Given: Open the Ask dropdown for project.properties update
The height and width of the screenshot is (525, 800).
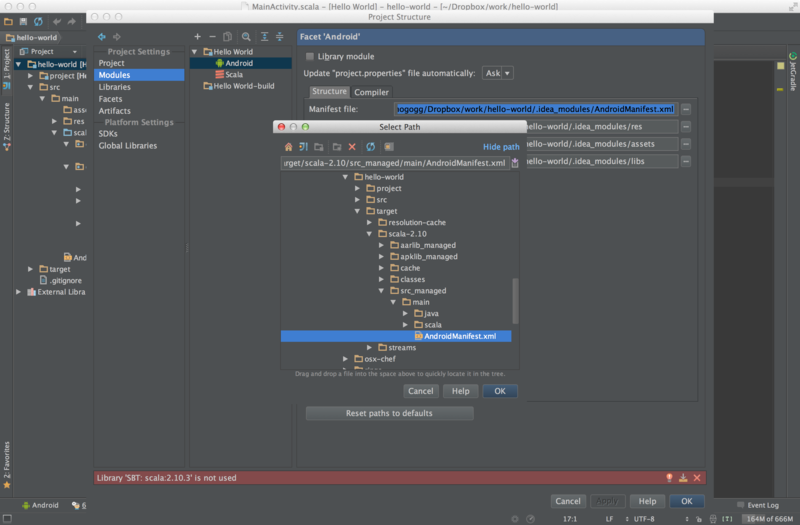Looking at the screenshot, I should coord(497,73).
